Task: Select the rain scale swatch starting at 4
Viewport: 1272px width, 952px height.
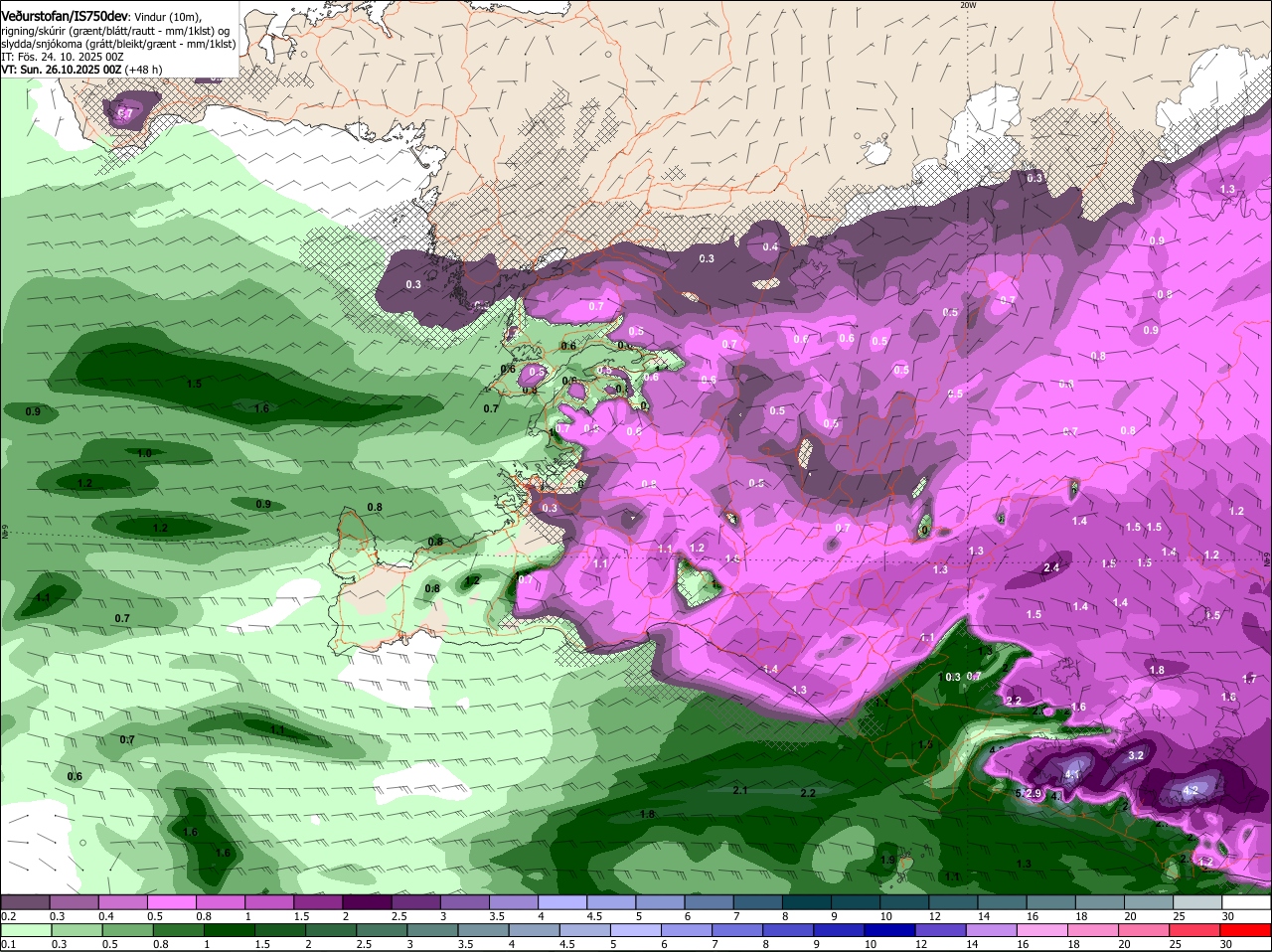Action: click(533, 930)
